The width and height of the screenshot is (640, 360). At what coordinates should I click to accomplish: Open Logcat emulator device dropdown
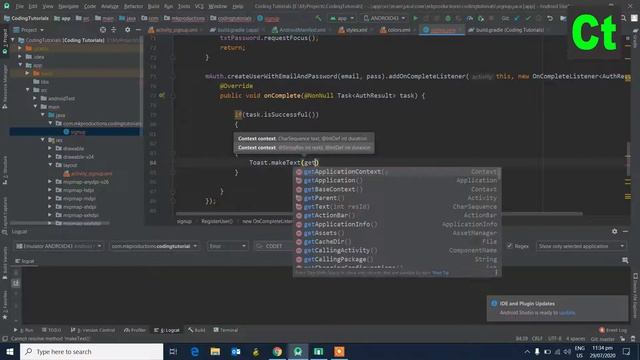pyautogui.click(x=59, y=246)
